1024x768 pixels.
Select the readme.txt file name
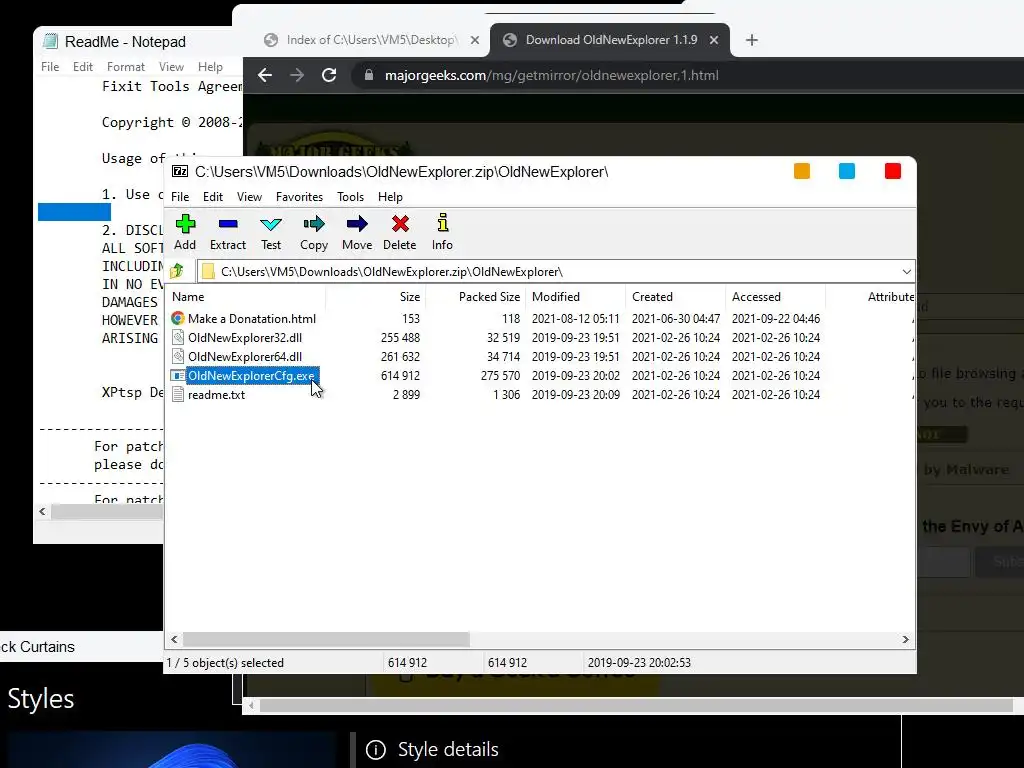tap(217, 394)
